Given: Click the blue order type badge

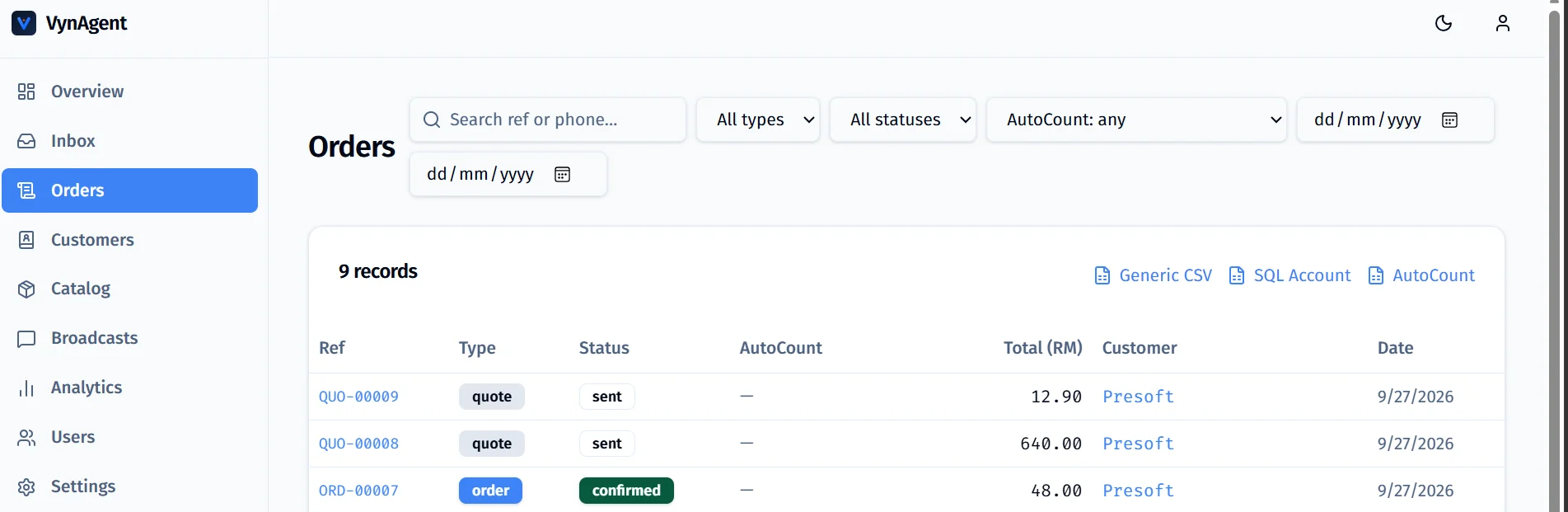Looking at the screenshot, I should pyautogui.click(x=490, y=491).
